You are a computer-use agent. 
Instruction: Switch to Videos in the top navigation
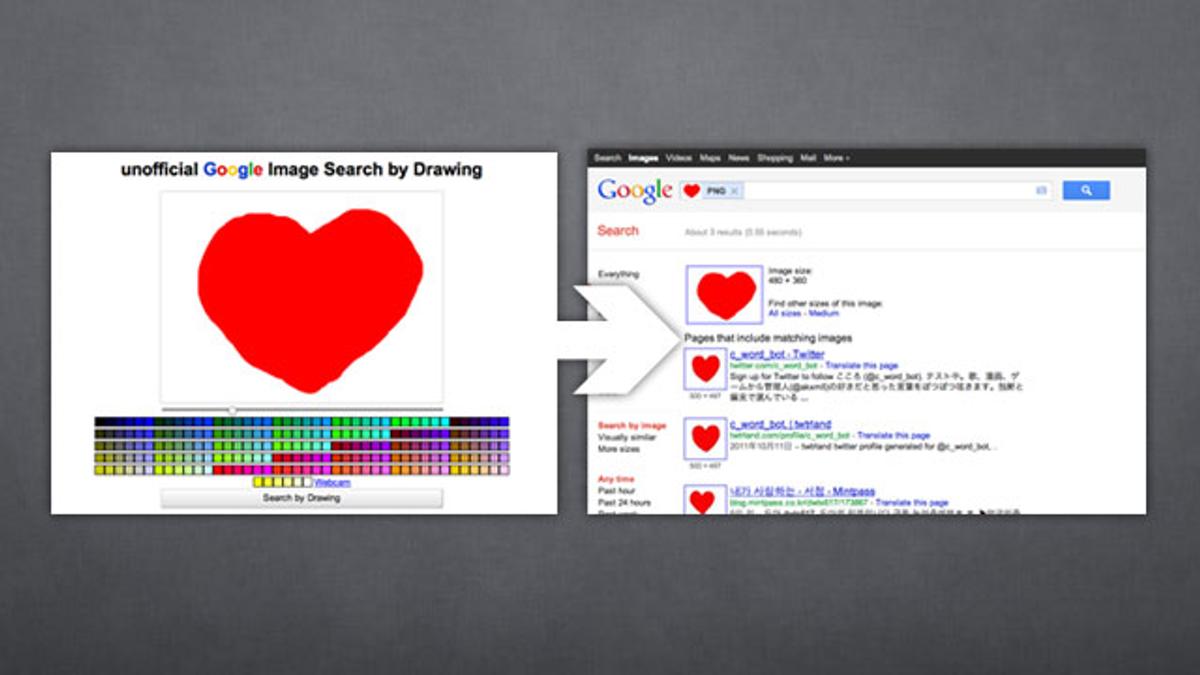678,158
